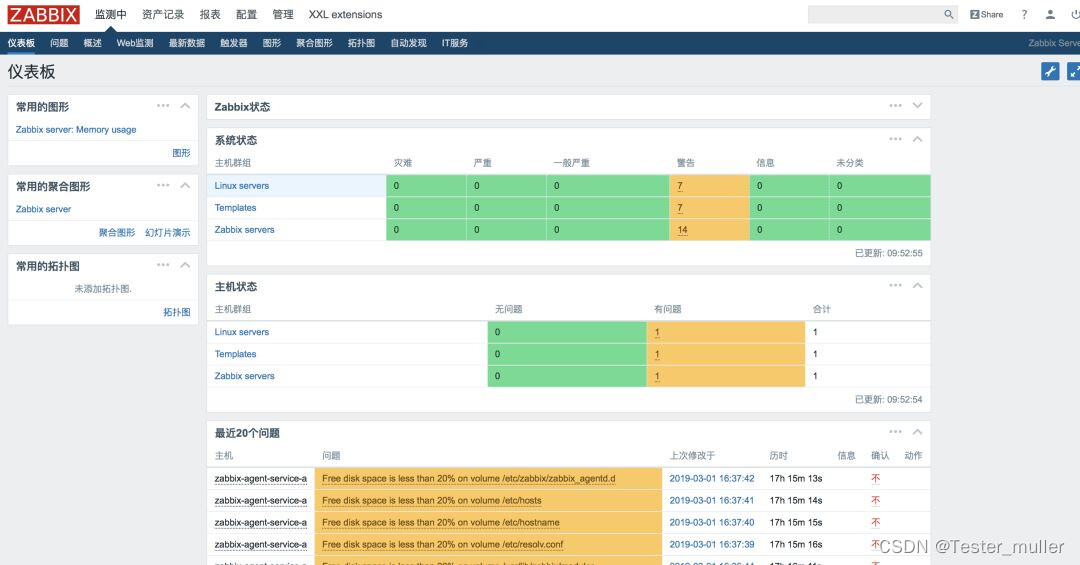Click the top search input field
1080x565 pixels.
[x=875, y=14]
